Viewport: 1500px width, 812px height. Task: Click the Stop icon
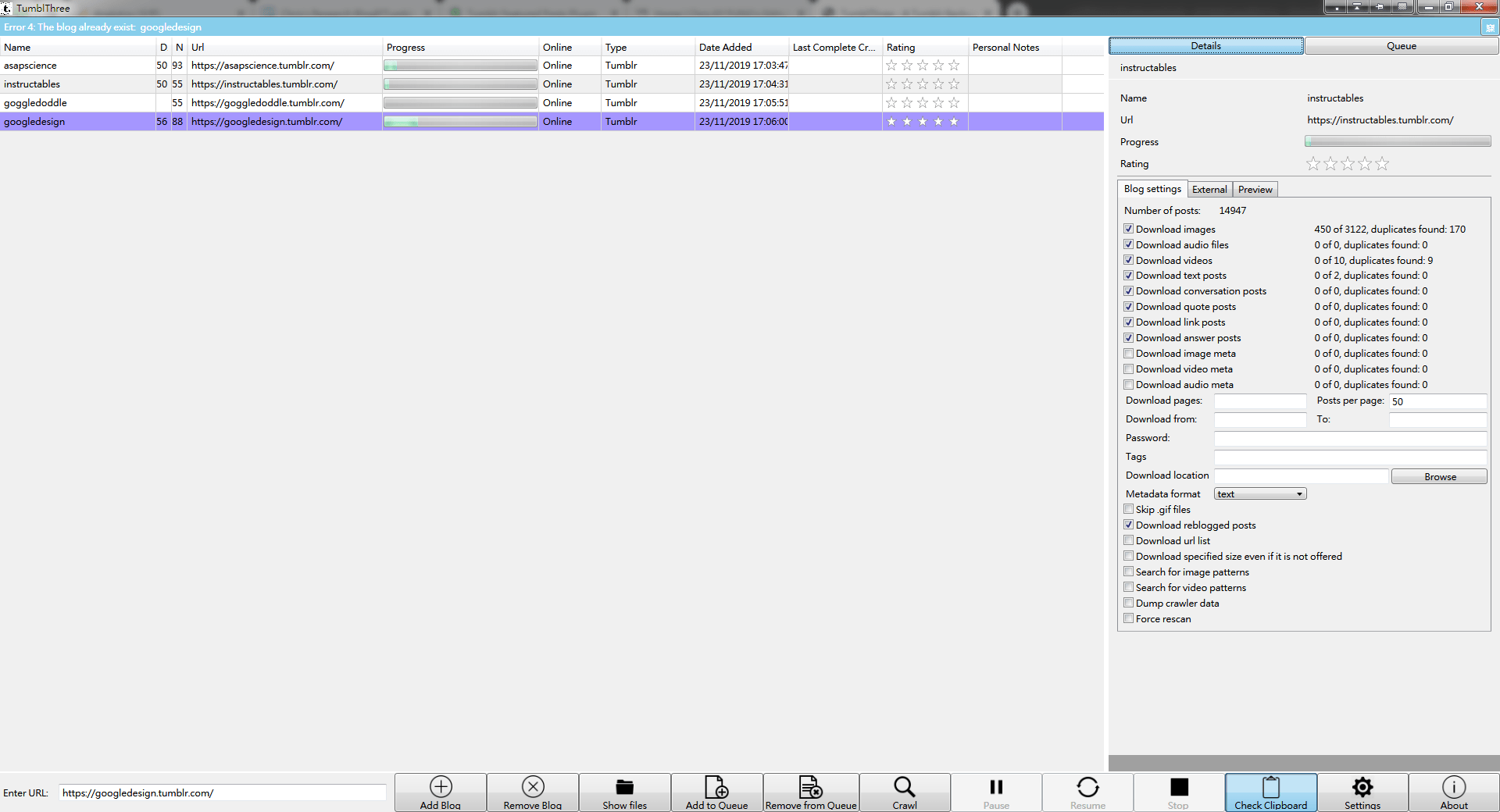(1179, 786)
